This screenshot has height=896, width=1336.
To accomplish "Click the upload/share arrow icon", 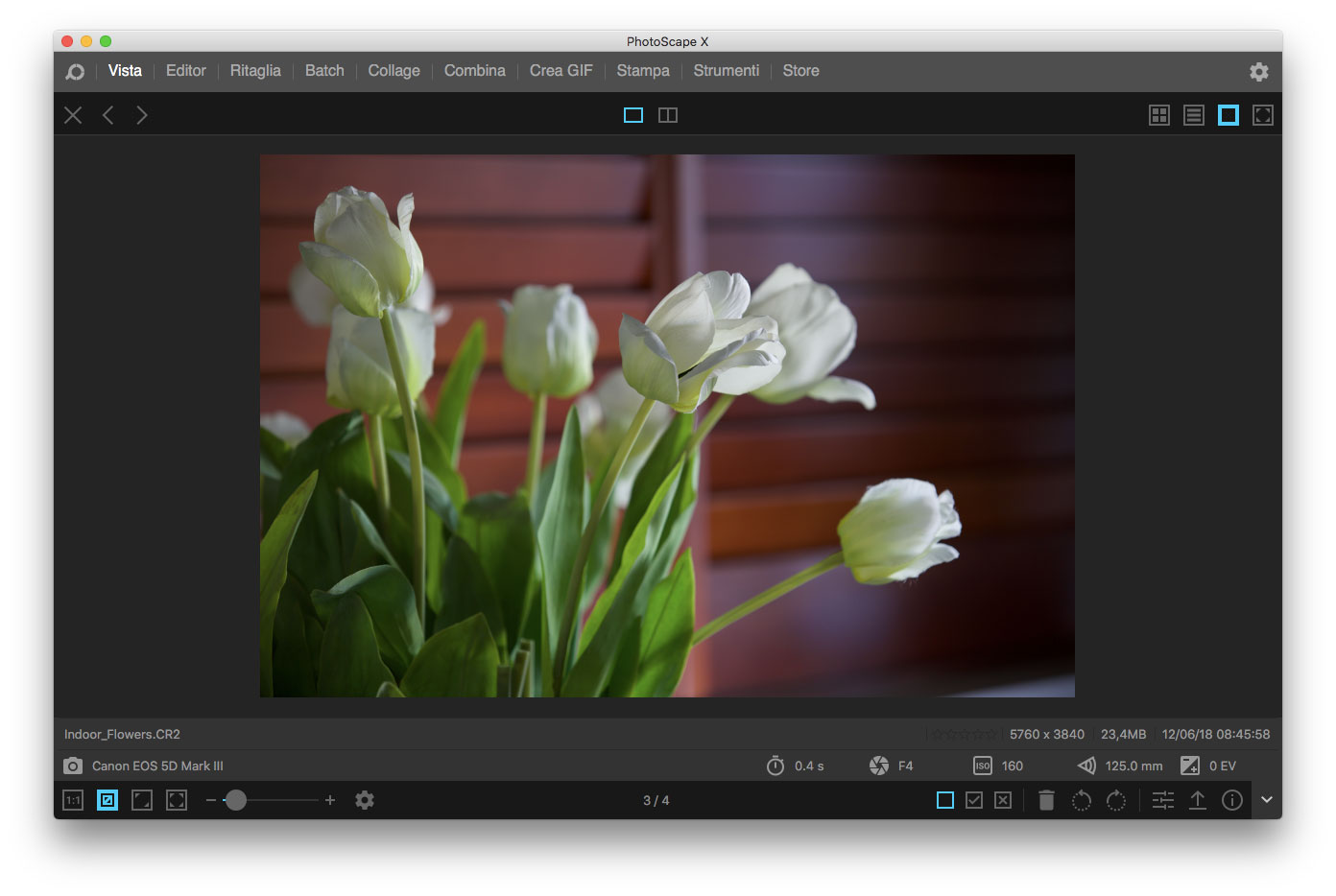I will click(x=1198, y=800).
